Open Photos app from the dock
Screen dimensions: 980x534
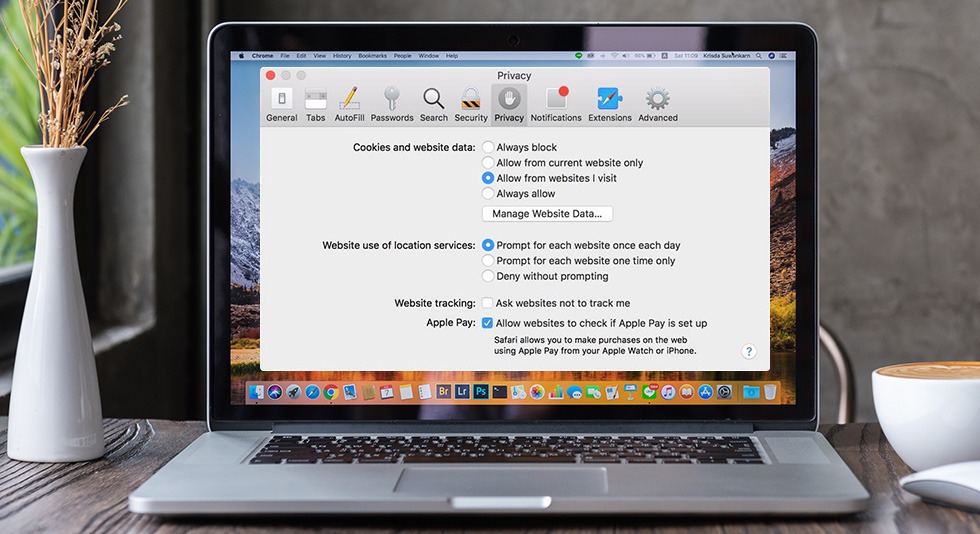(538, 392)
